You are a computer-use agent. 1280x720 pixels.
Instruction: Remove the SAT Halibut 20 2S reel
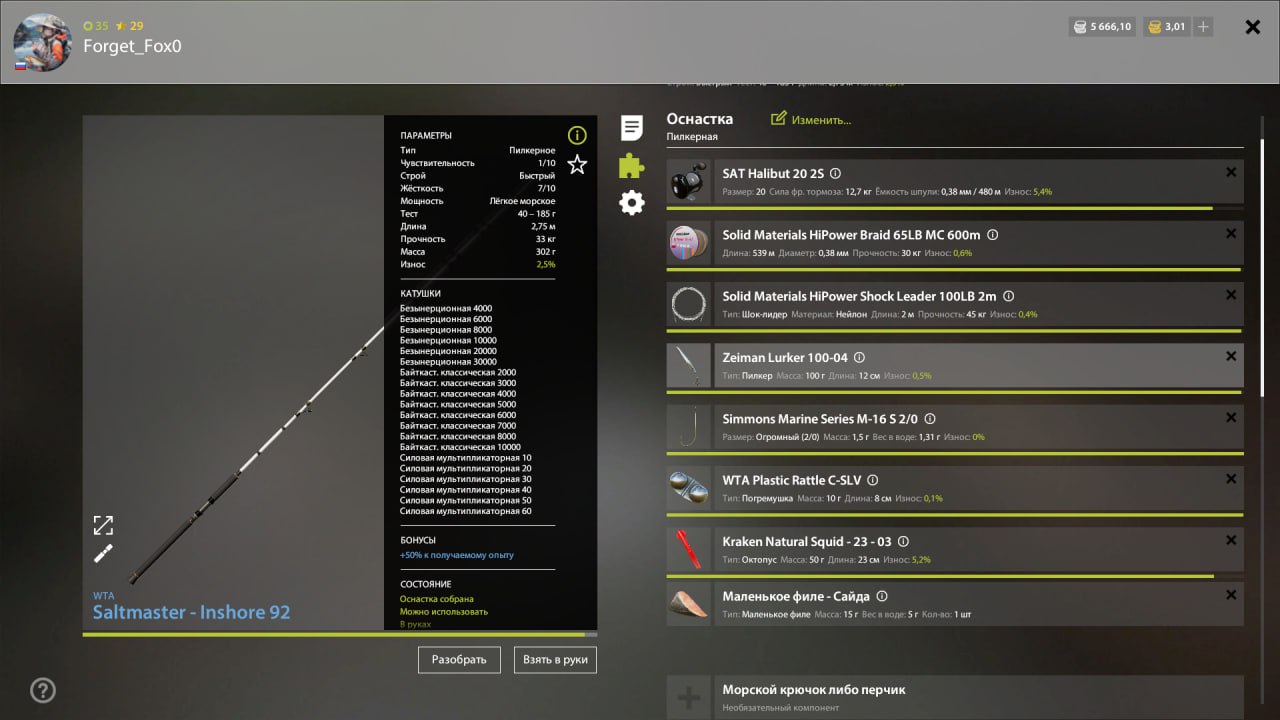point(1231,172)
